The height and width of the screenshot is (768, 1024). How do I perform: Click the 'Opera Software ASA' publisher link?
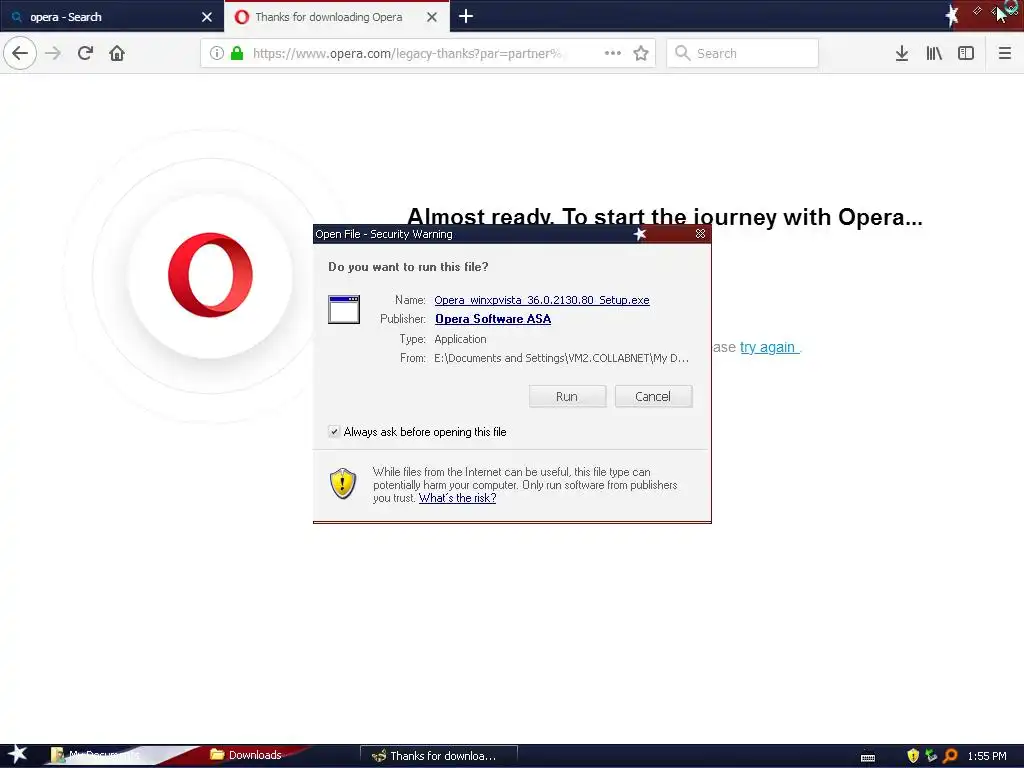[x=493, y=319]
